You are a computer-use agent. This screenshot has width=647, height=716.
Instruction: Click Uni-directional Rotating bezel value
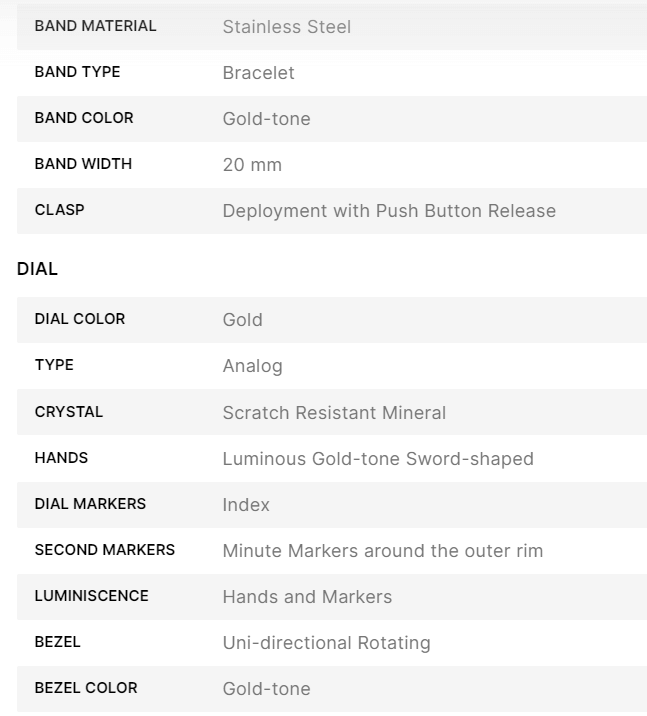tap(326, 643)
